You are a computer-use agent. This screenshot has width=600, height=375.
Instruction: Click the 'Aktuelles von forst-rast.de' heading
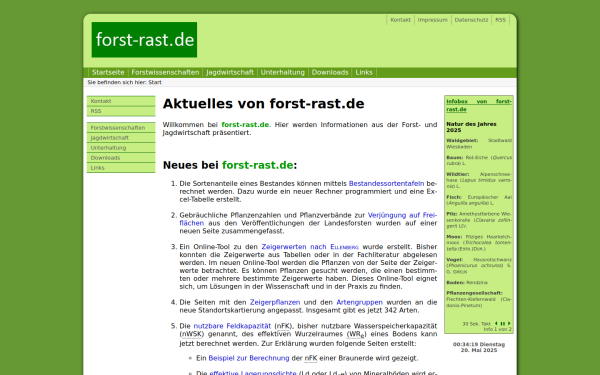click(x=263, y=104)
